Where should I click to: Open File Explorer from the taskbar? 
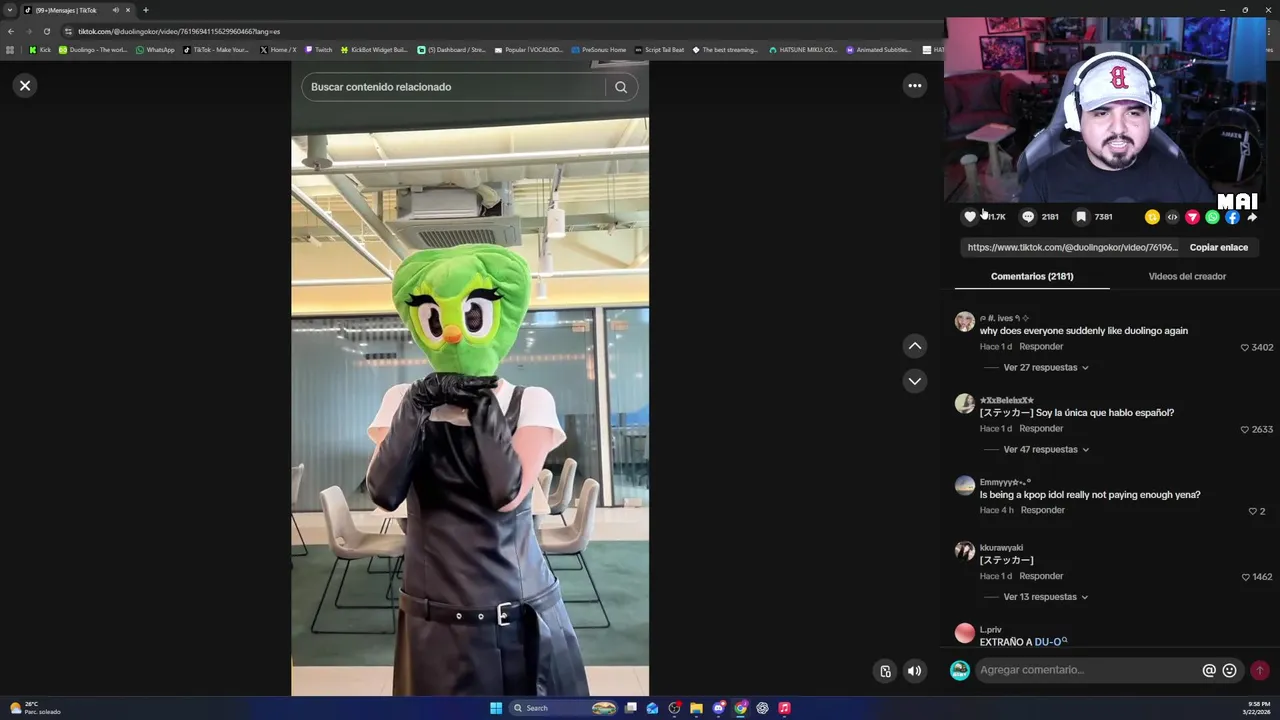coord(696,708)
